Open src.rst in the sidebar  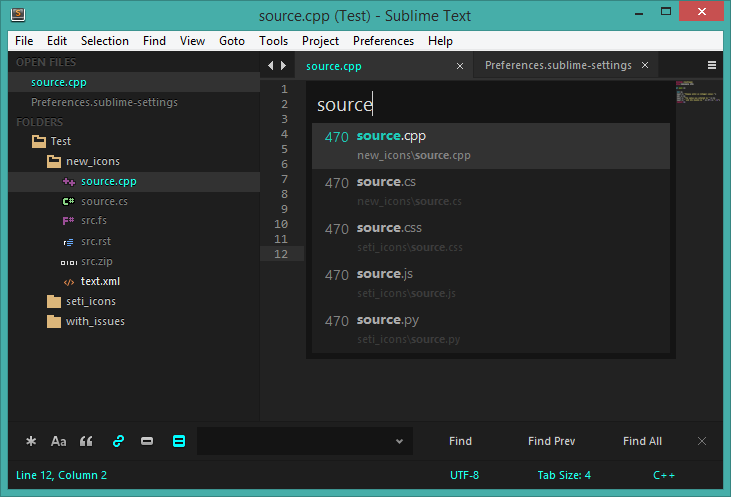click(96, 241)
